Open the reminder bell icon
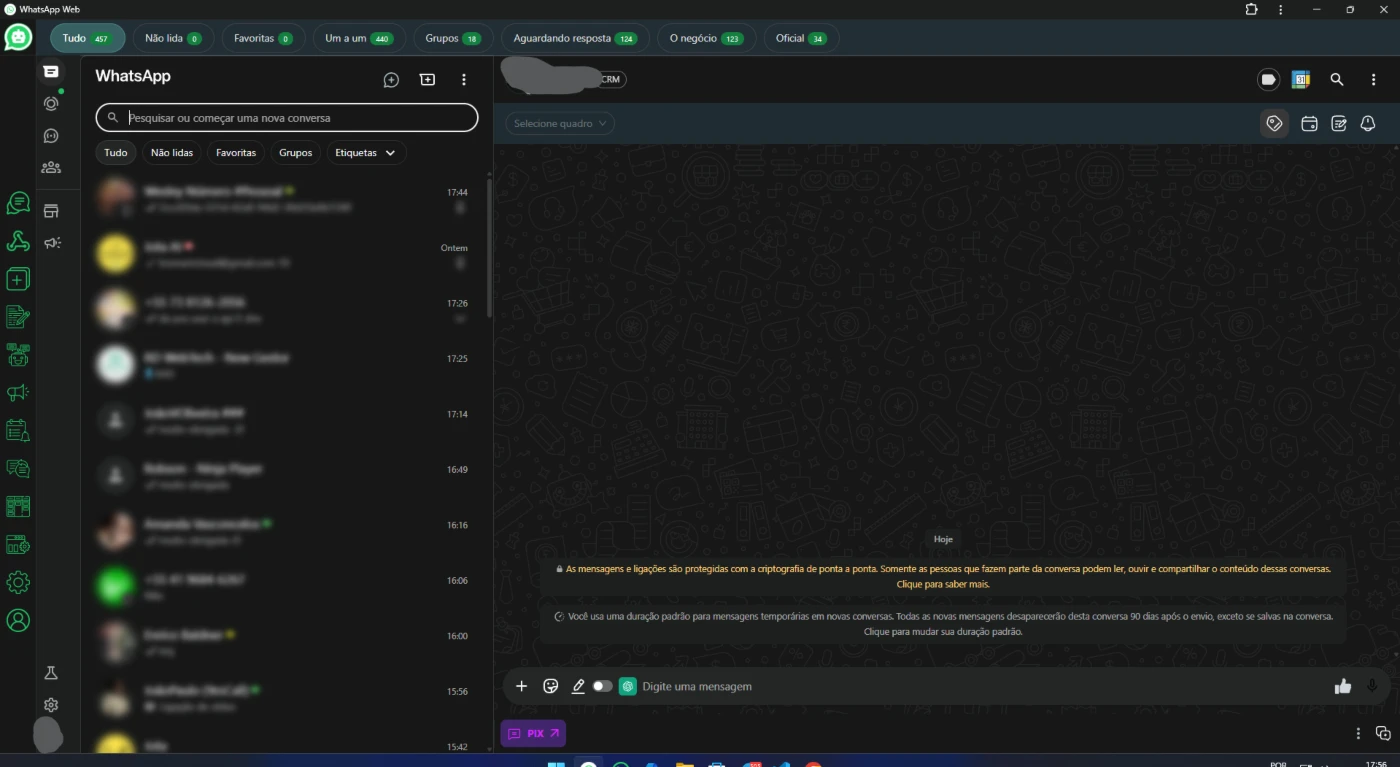 1368,124
